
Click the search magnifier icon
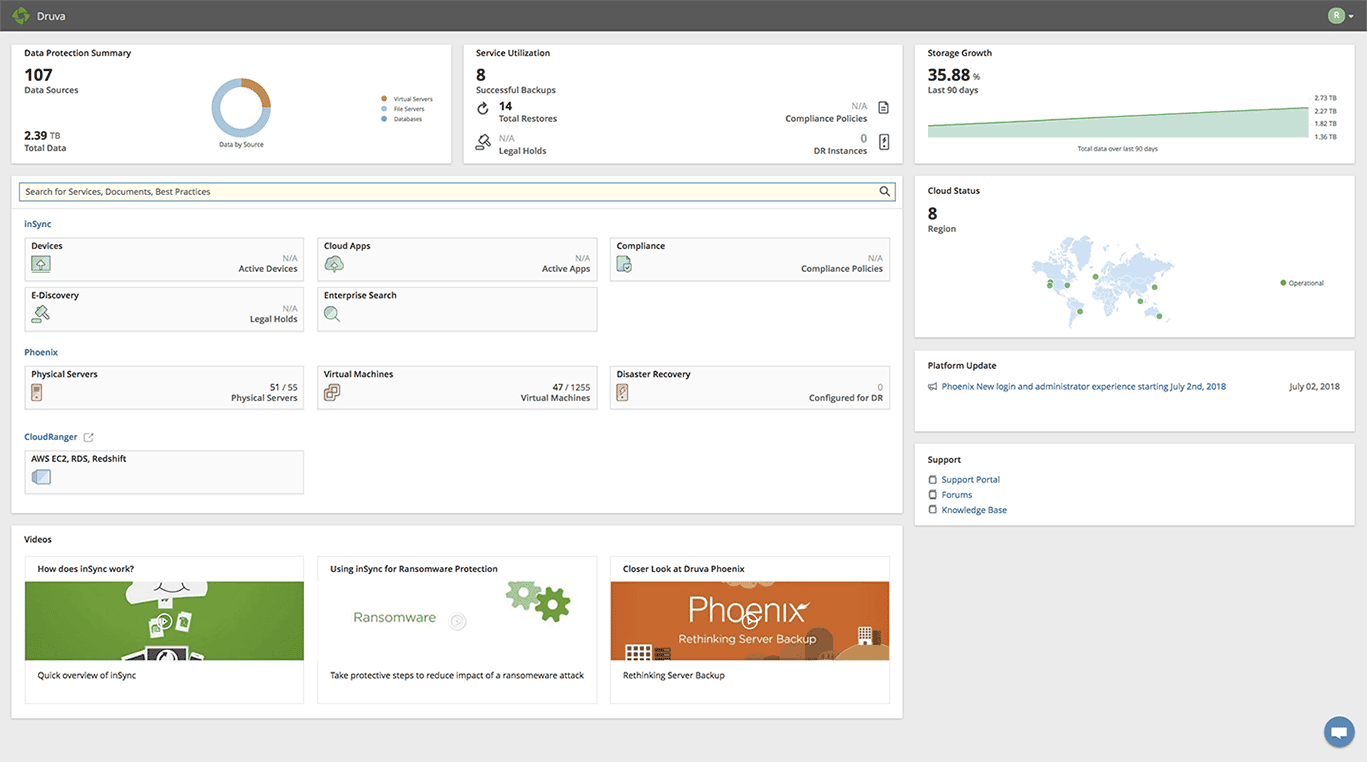(x=884, y=192)
